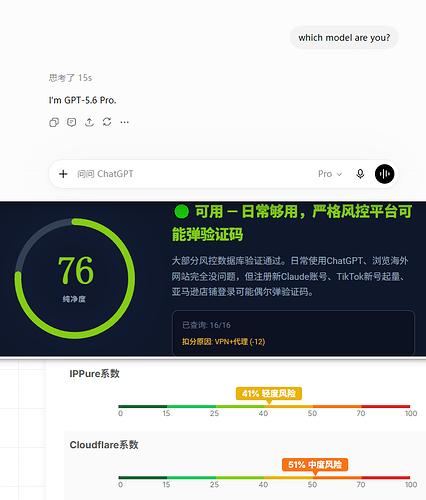
Task: Click the 已查询: 16/16 status text
Action: (x=206, y=325)
